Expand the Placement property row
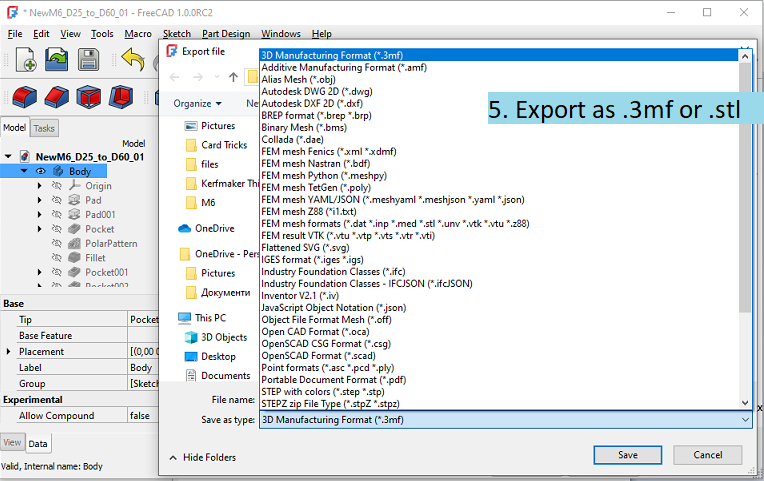Viewport: 764px width, 481px height. (x=8, y=351)
